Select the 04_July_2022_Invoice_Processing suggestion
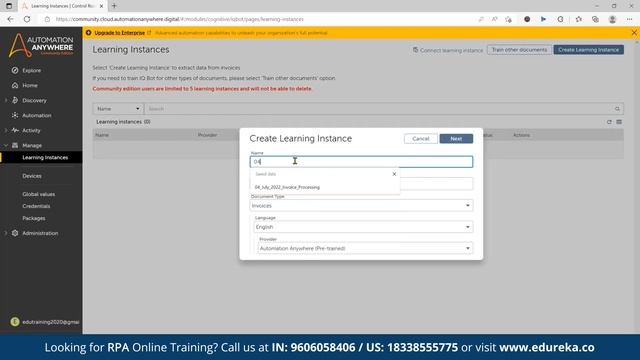 point(287,187)
